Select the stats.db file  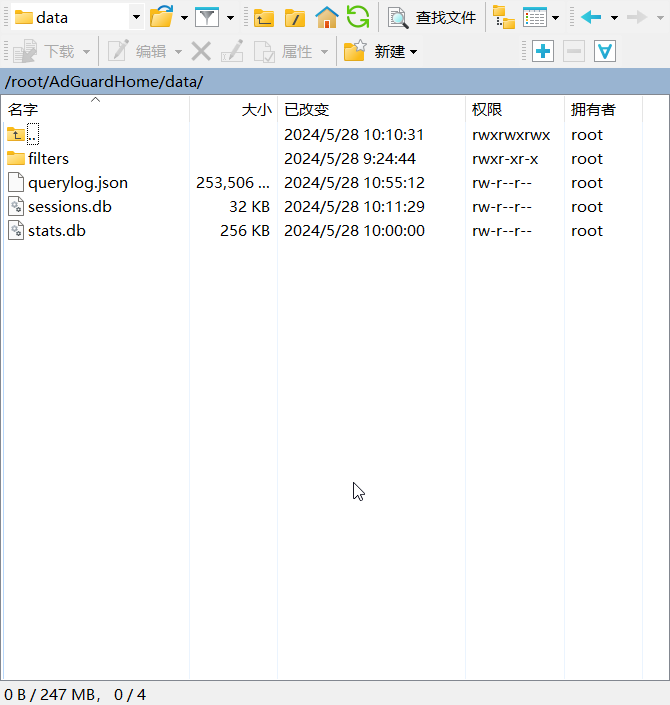(56, 230)
